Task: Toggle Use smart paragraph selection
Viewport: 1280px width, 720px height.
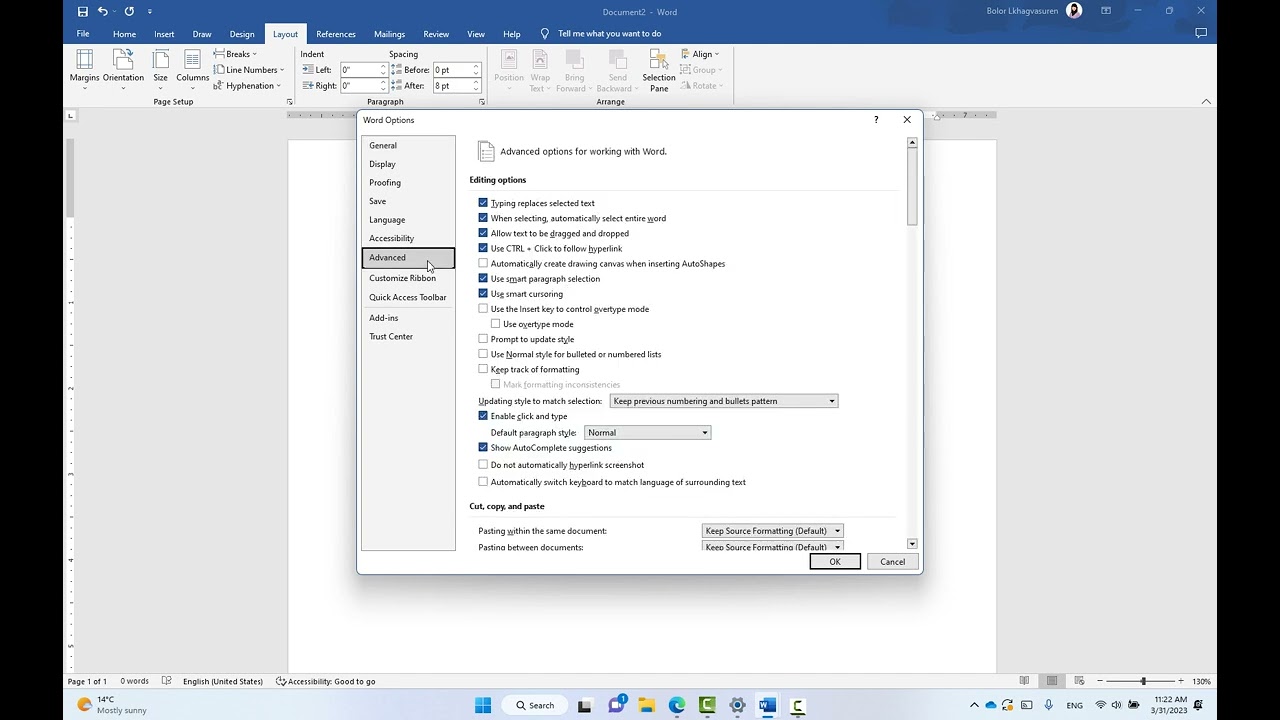Action: pyautogui.click(x=483, y=279)
